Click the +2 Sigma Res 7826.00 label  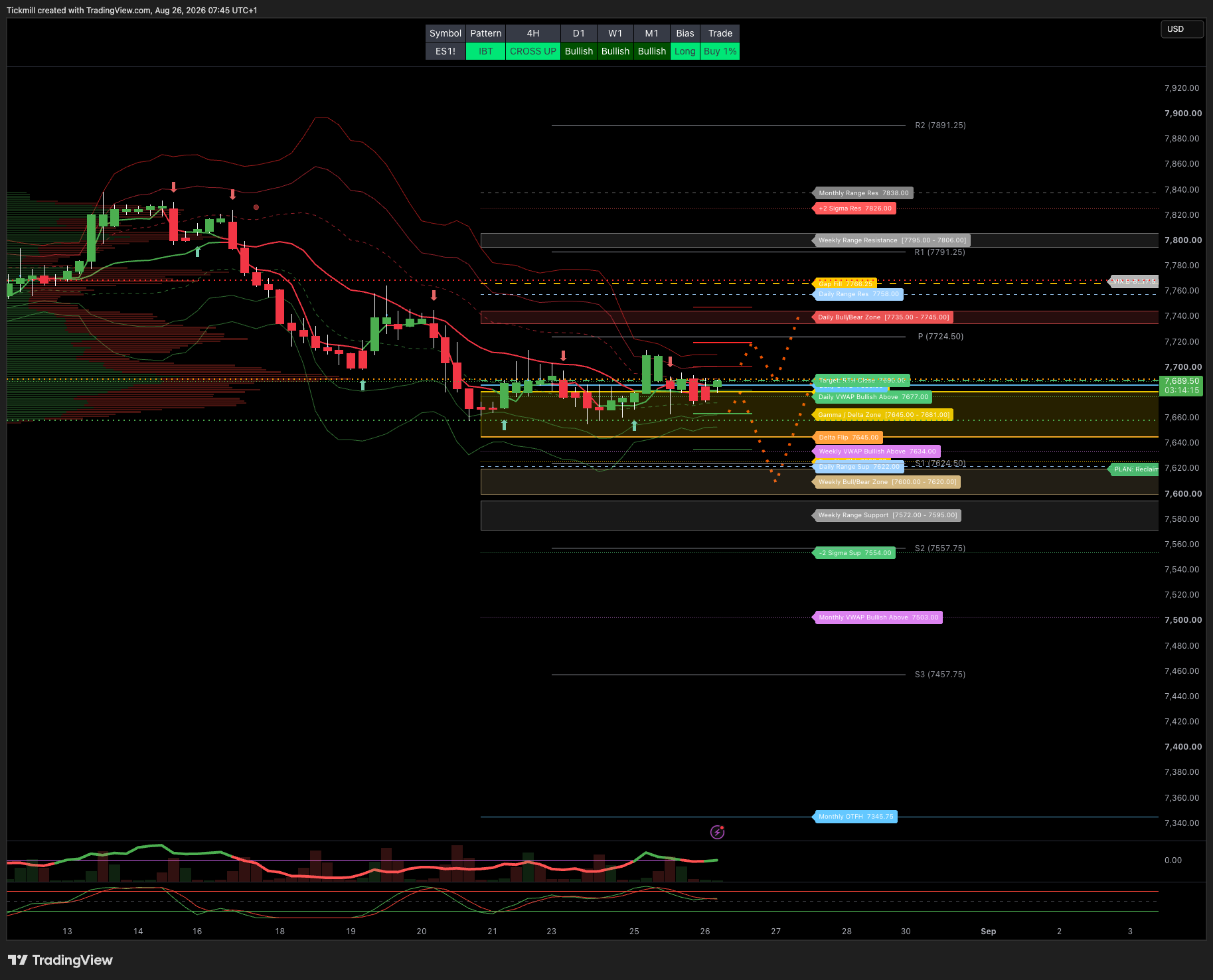(854, 208)
